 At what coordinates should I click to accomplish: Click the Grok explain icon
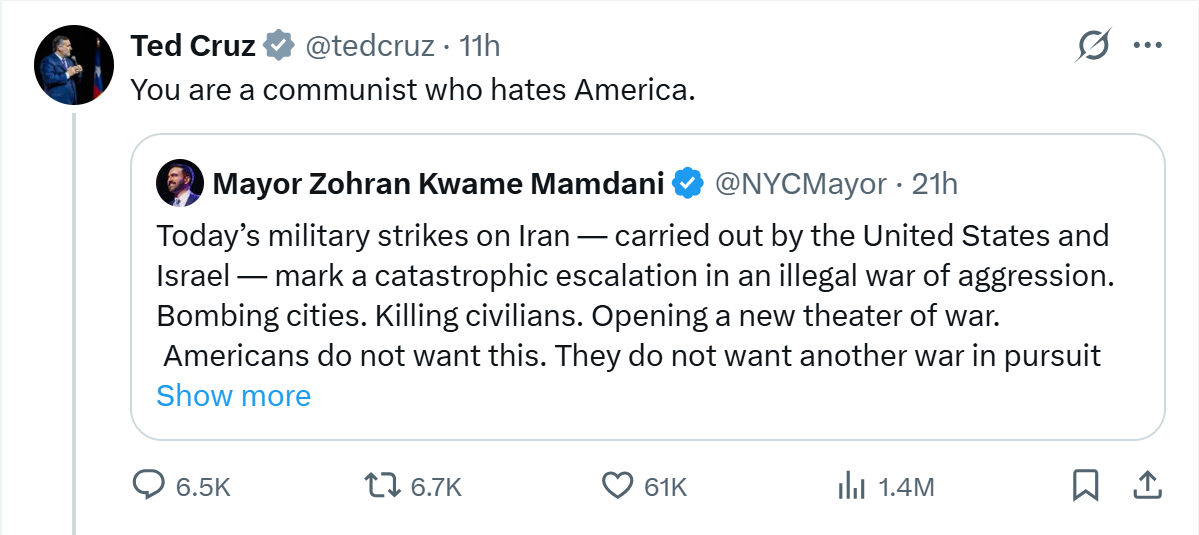(1094, 46)
